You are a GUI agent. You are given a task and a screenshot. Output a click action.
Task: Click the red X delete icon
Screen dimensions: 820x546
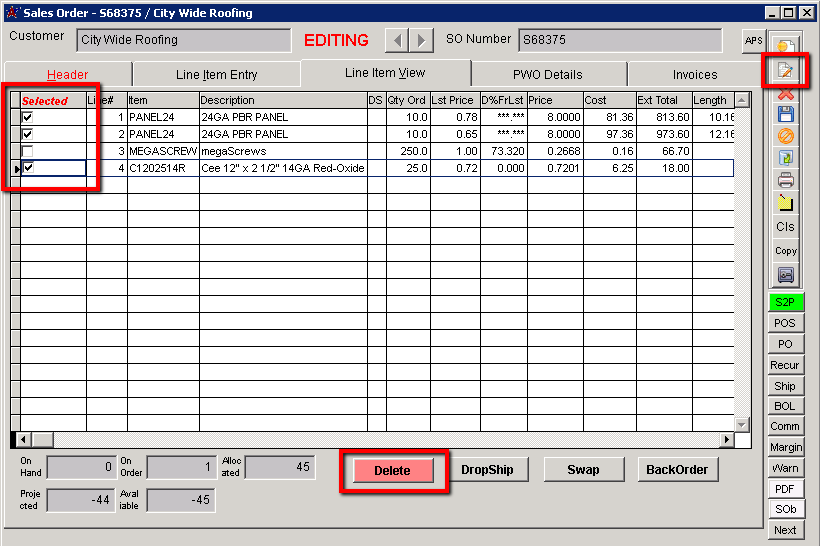[x=786, y=93]
